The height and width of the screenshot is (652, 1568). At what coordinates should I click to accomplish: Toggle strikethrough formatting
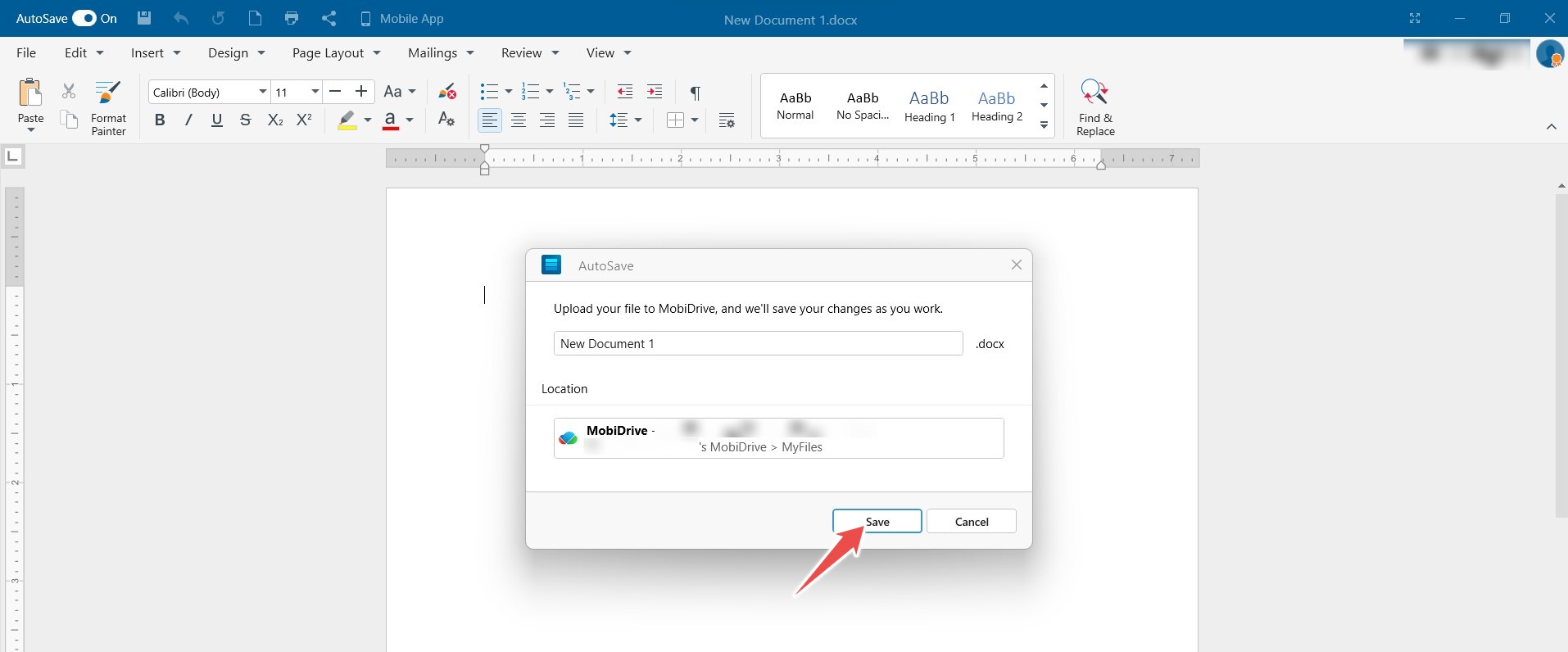(x=246, y=120)
